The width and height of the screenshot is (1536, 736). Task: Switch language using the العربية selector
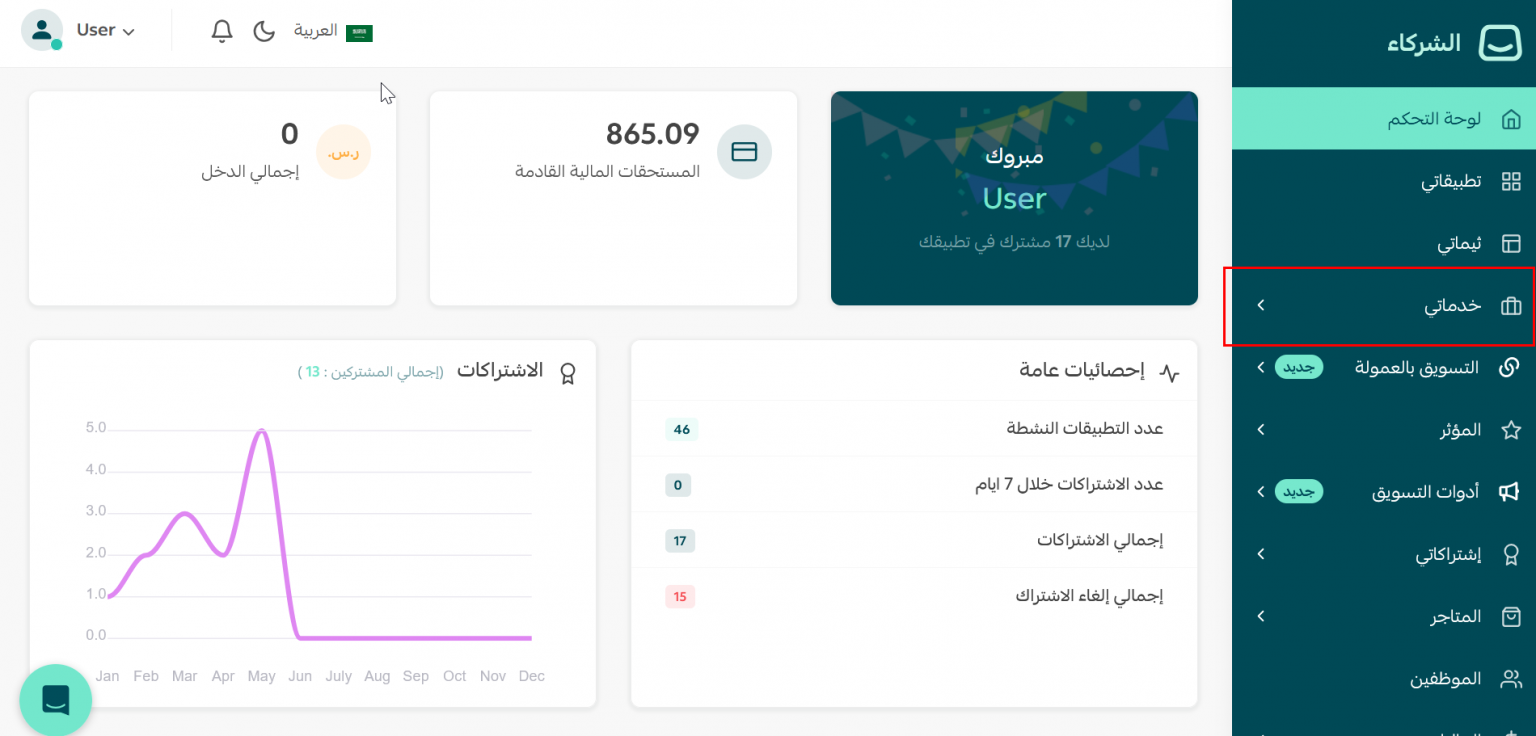point(333,31)
